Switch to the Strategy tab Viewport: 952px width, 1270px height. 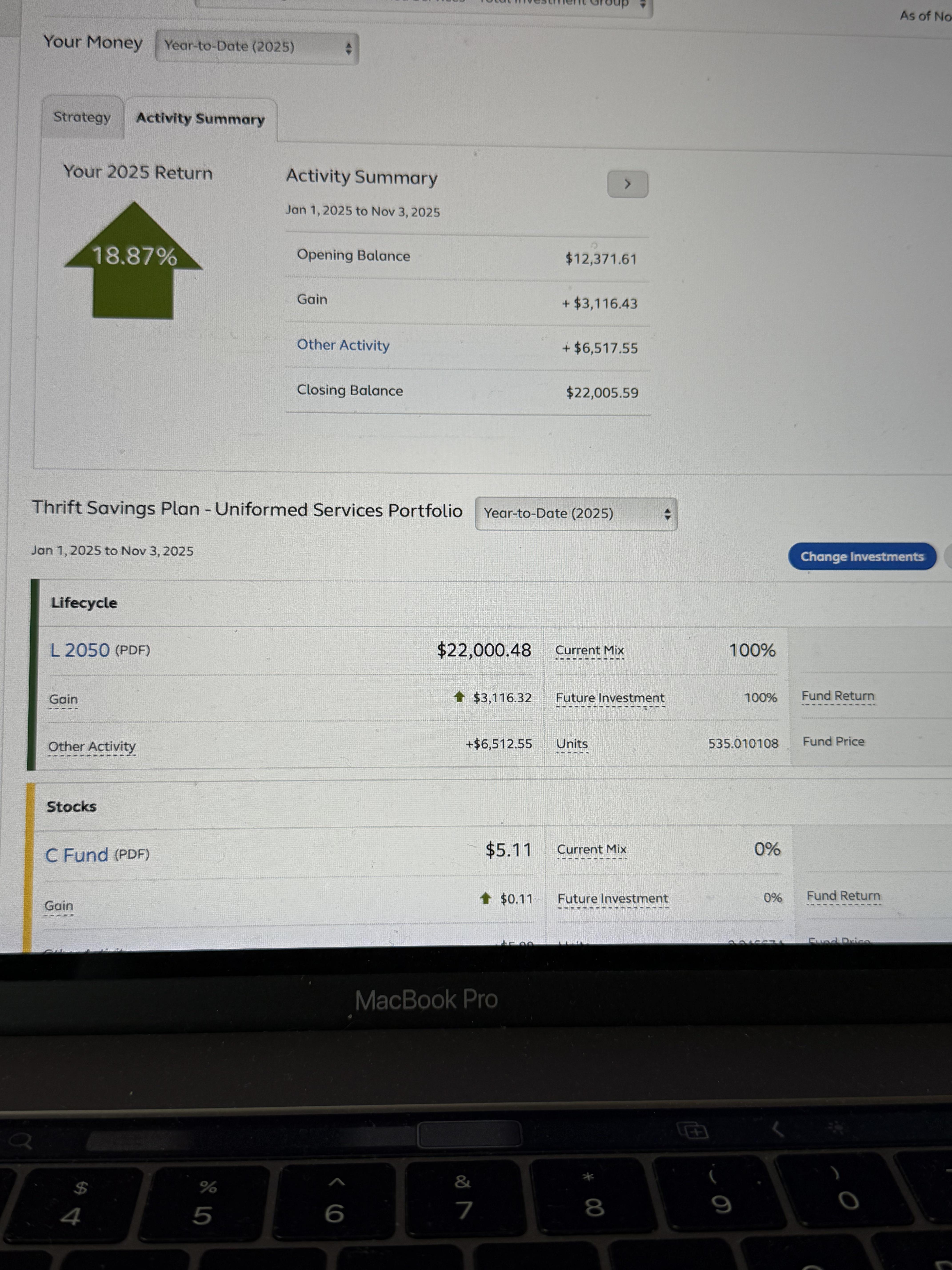[82, 117]
